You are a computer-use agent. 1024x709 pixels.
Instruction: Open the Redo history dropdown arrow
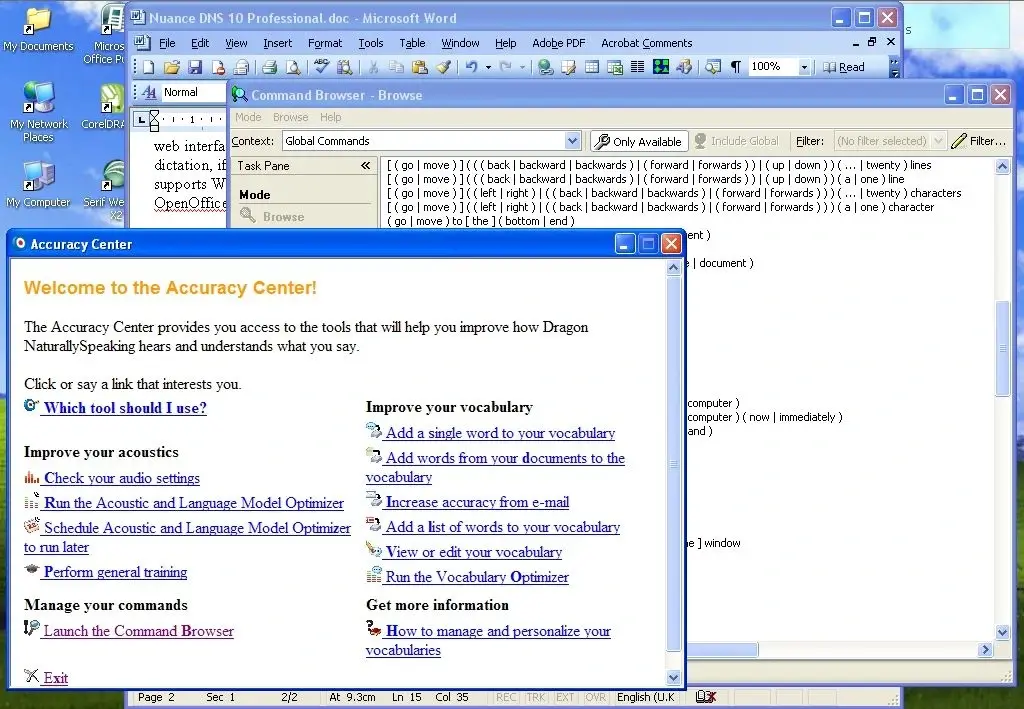pyautogui.click(x=522, y=67)
